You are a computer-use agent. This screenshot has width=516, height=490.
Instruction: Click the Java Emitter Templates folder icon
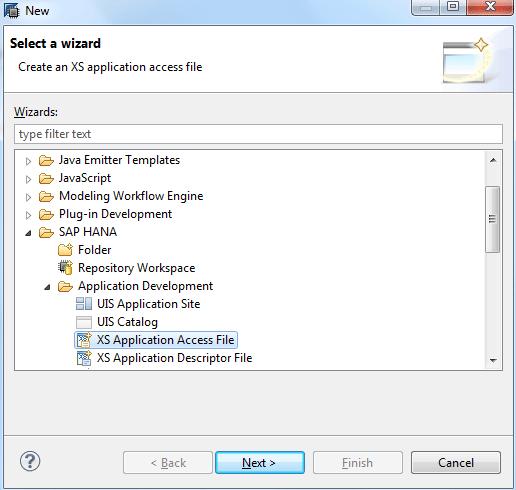pos(46,161)
